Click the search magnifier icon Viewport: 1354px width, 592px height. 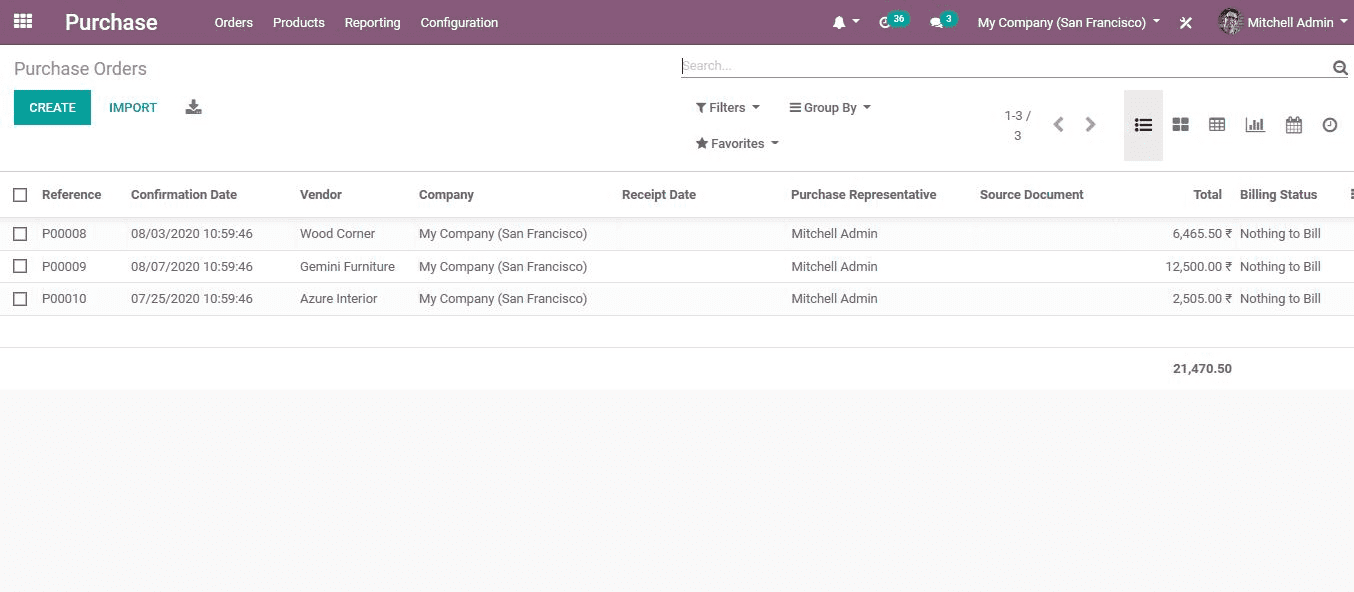tap(1340, 67)
